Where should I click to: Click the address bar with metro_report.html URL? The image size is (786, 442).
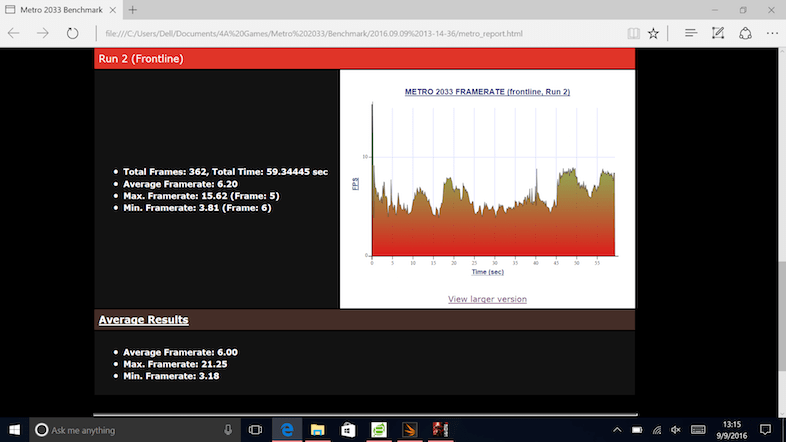click(314, 34)
